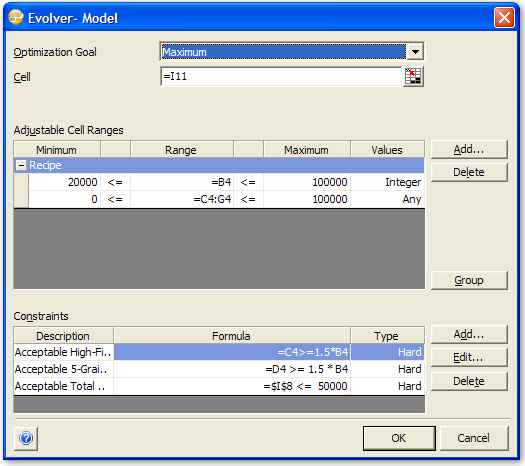Click the Type column header
Image resolution: width=525 pixels, height=466 pixels.
(x=387, y=336)
